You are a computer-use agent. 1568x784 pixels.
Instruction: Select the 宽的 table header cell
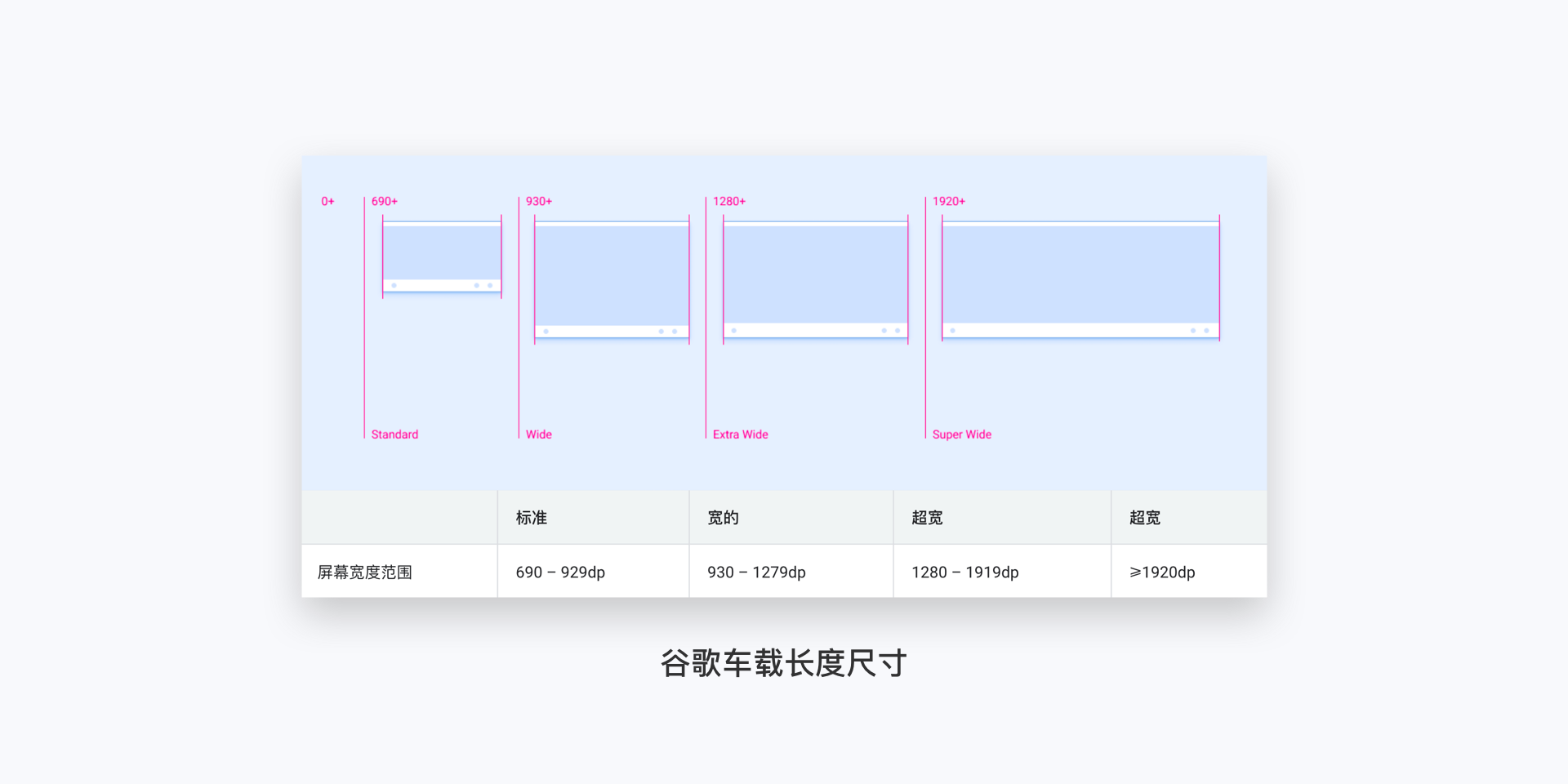pos(791,518)
